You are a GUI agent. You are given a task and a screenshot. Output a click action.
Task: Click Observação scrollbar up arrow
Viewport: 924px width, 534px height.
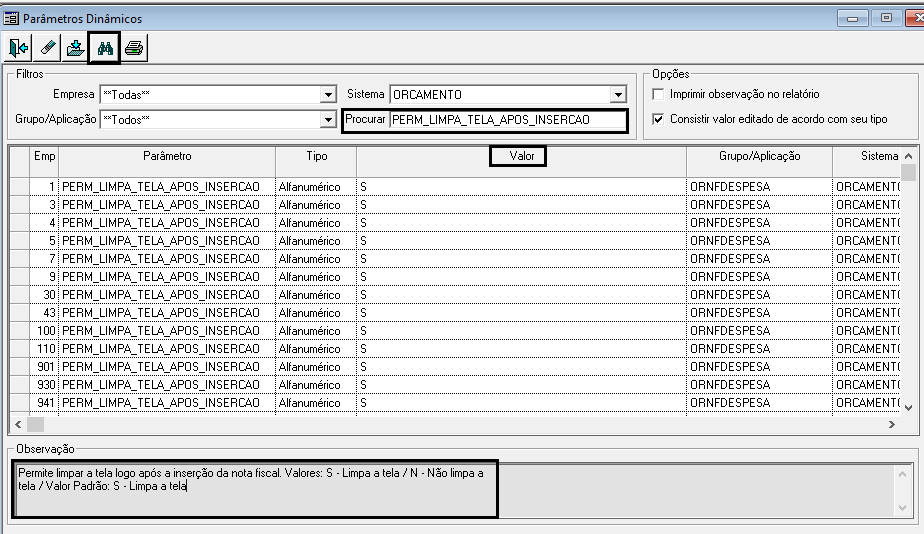902,473
